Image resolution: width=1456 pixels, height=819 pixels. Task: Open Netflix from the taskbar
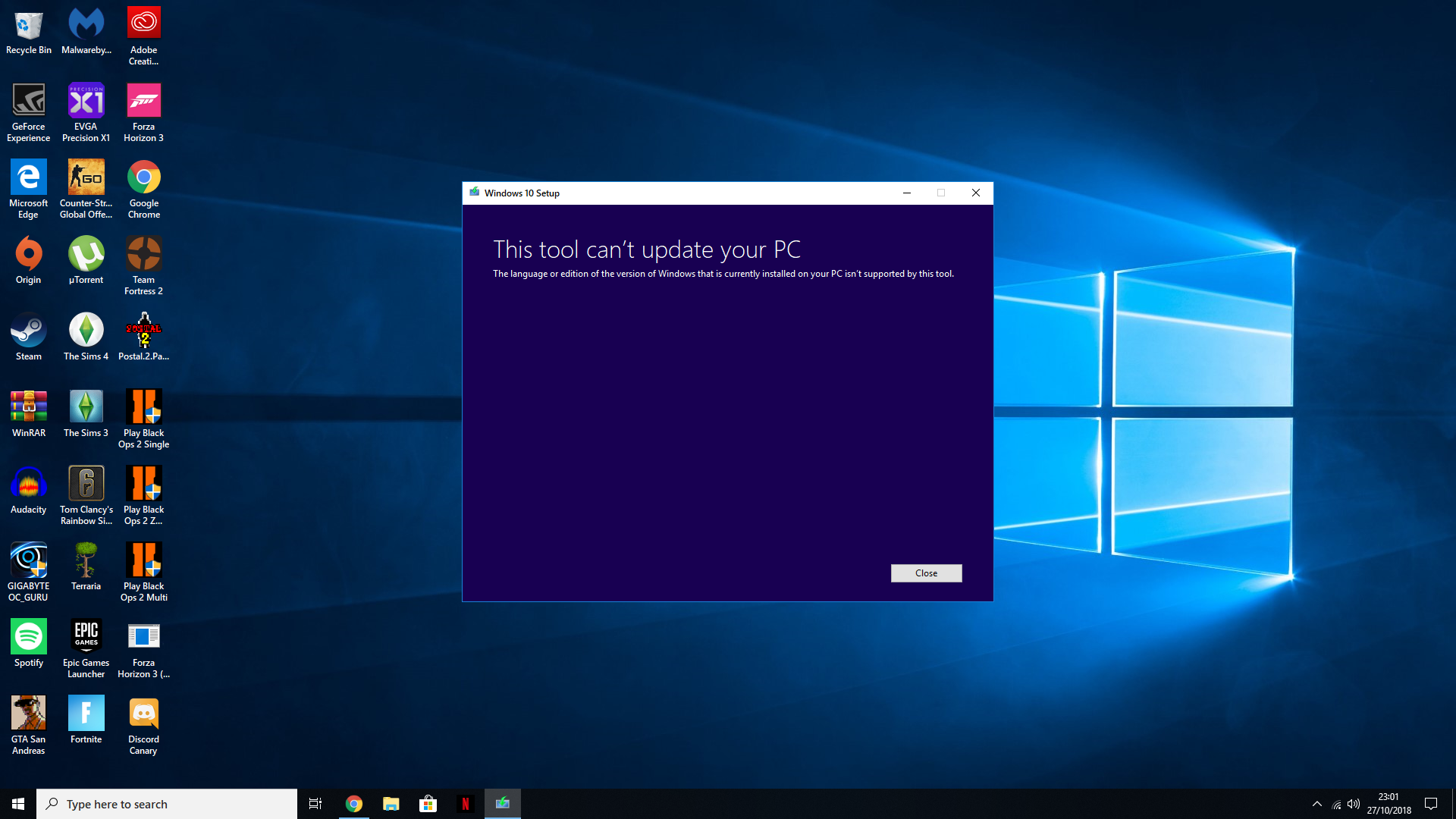click(466, 804)
